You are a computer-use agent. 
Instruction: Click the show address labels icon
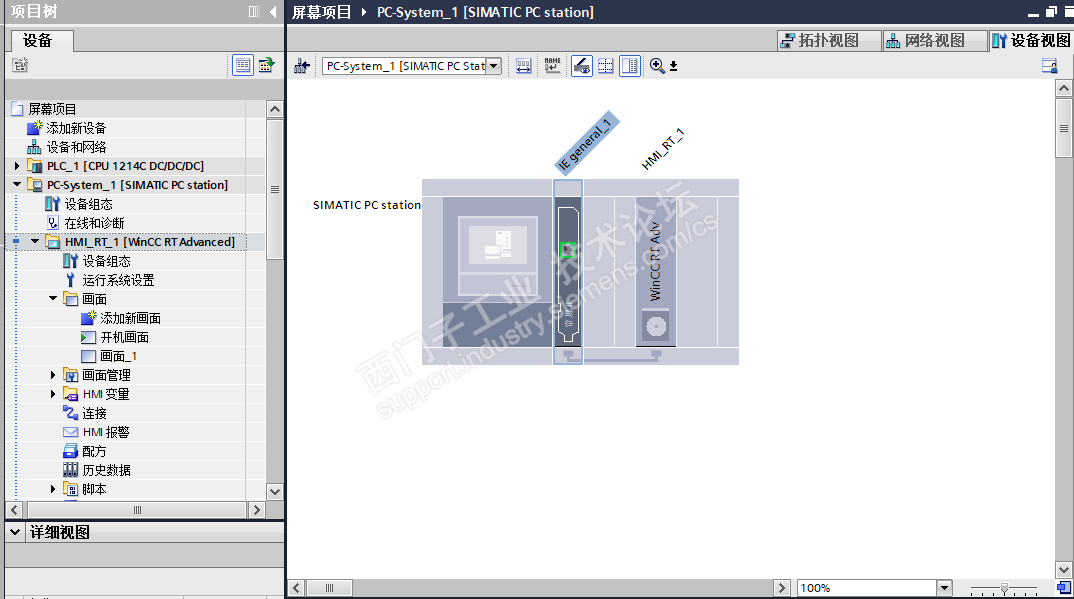tap(523, 66)
